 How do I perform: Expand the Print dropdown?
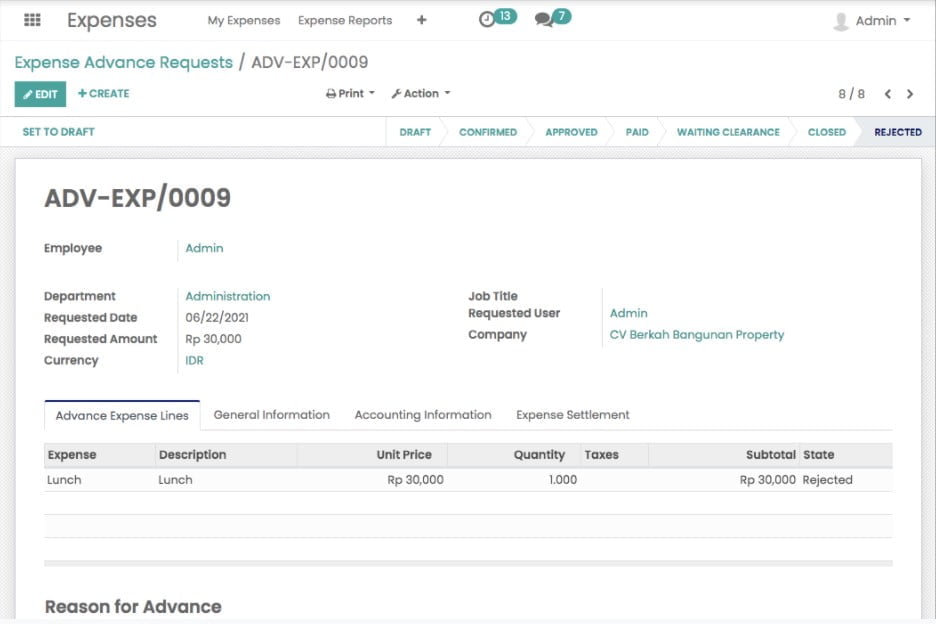point(350,94)
